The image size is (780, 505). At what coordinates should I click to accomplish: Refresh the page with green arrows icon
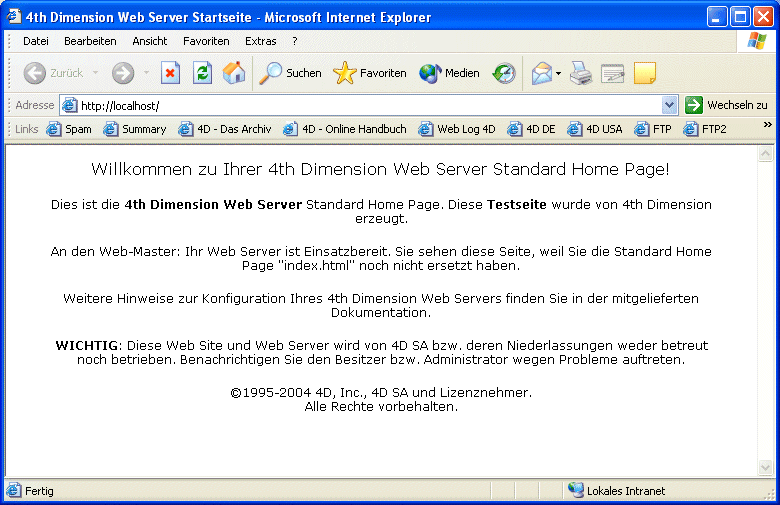[202, 73]
